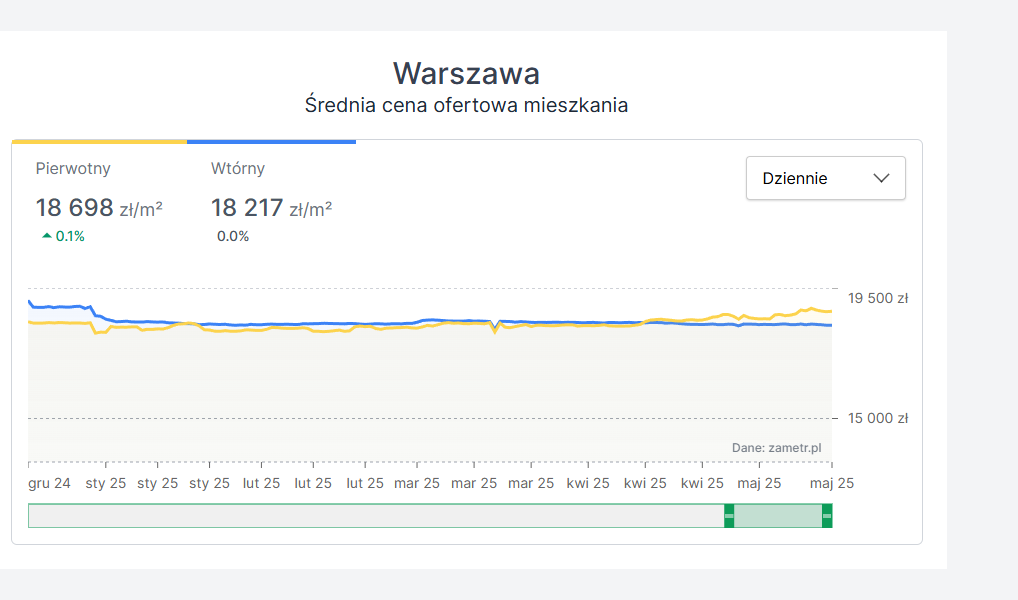The width and height of the screenshot is (1018, 600).
Task: Click the Dane: zametr.pl source credit
Action: [x=776, y=448]
